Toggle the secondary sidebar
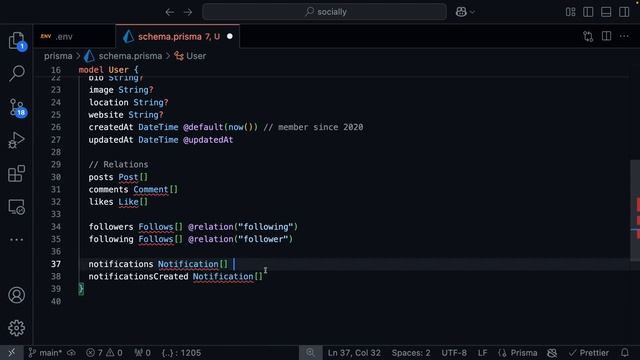The height and width of the screenshot is (360, 640). pyautogui.click(x=624, y=12)
